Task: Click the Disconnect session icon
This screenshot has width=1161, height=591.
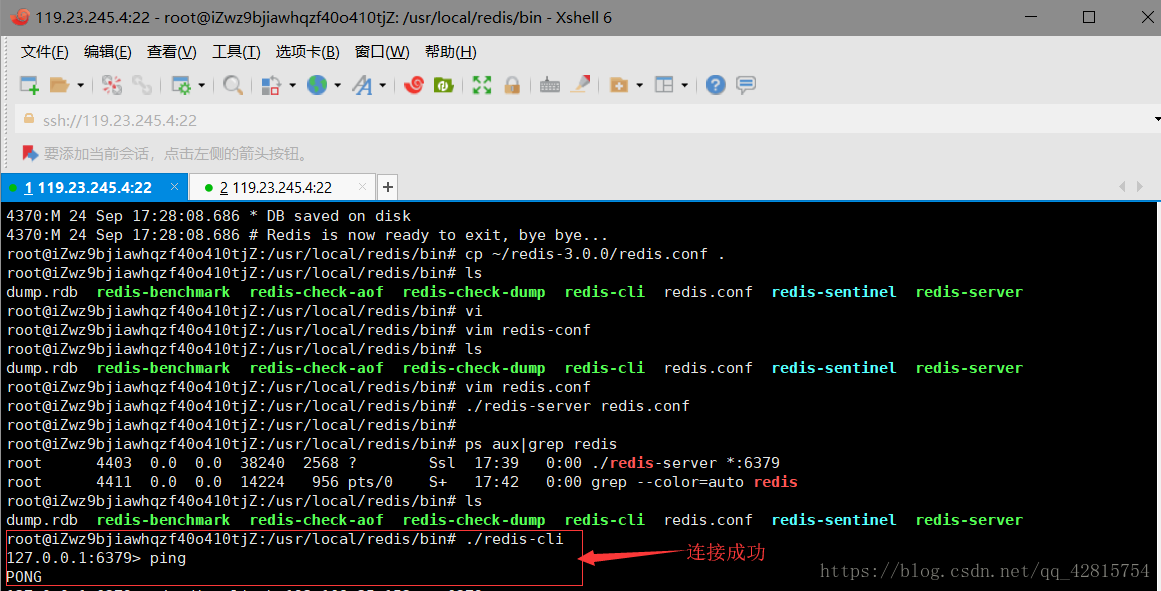Action: pos(112,85)
